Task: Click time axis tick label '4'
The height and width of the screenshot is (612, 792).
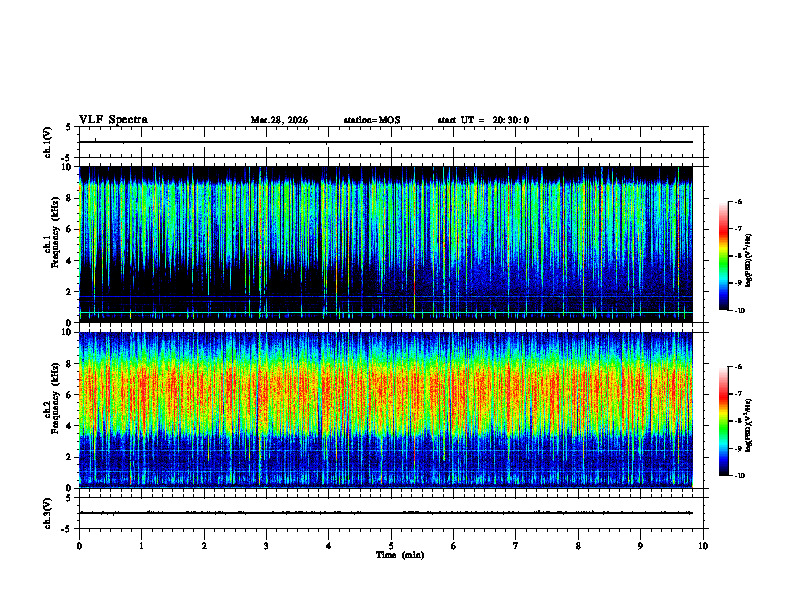Action: tap(329, 546)
